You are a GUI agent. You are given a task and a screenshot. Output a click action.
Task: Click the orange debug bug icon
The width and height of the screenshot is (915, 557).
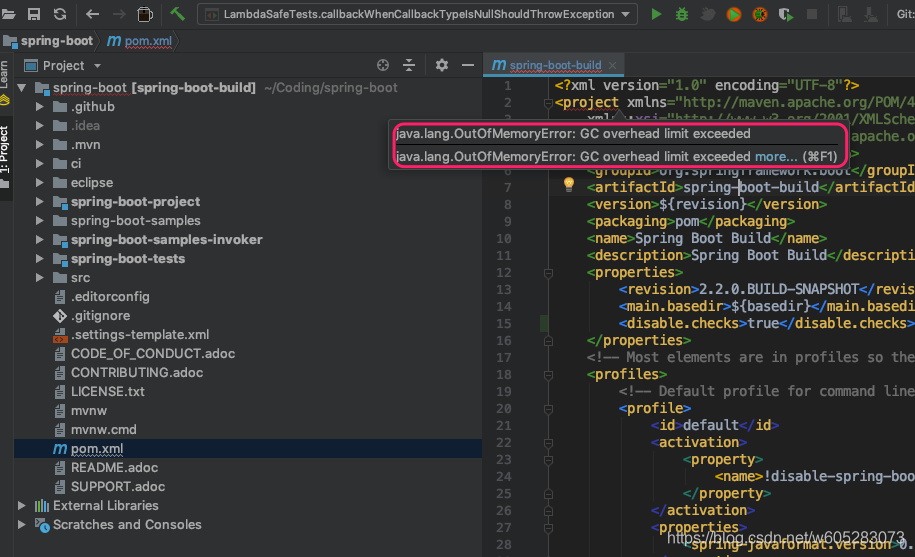click(x=760, y=14)
